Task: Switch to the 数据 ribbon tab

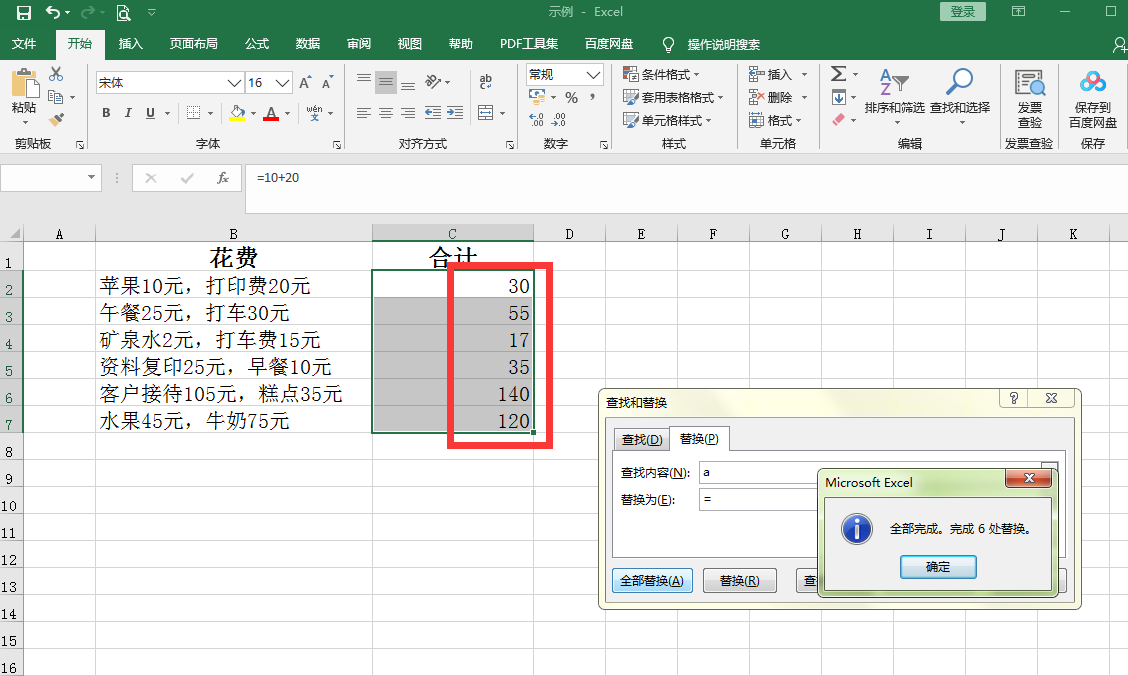Action: pyautogui.click(x=308, y=44)
